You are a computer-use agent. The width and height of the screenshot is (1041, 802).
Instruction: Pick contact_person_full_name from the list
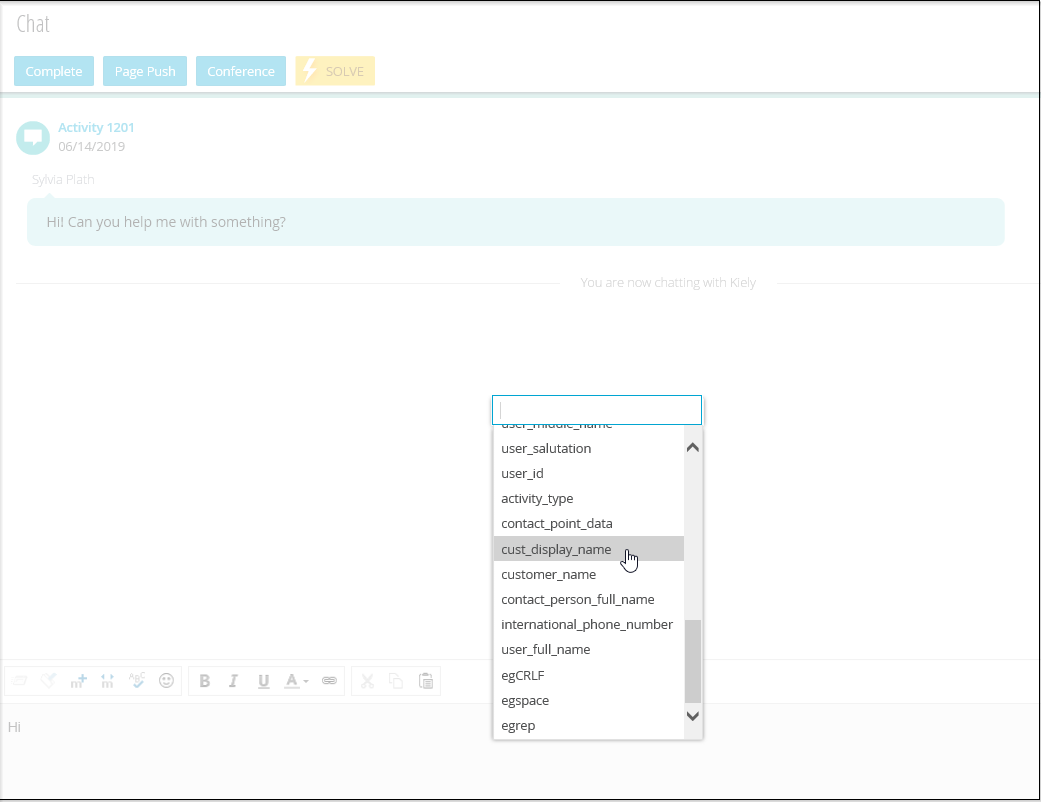589,600
